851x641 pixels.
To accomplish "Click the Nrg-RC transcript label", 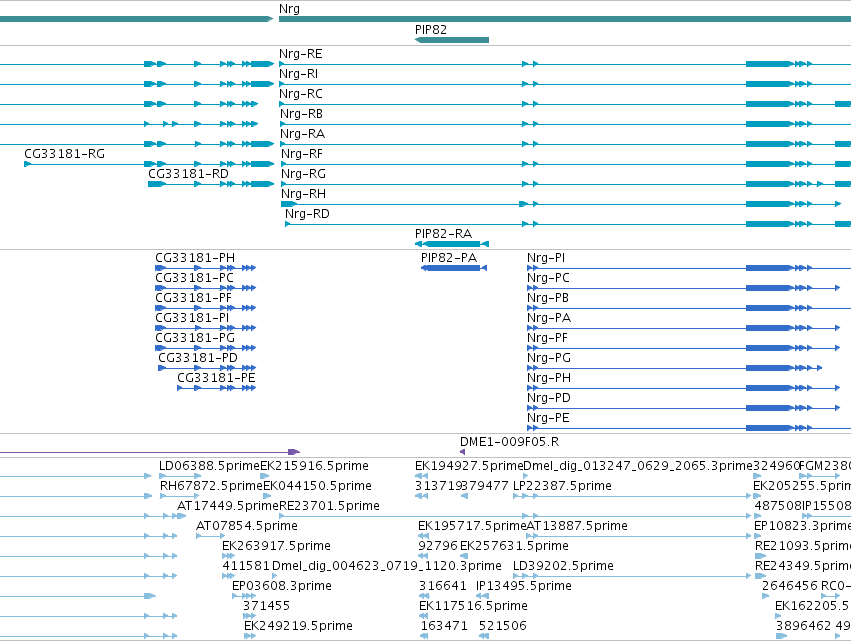I will click(301, 94).
